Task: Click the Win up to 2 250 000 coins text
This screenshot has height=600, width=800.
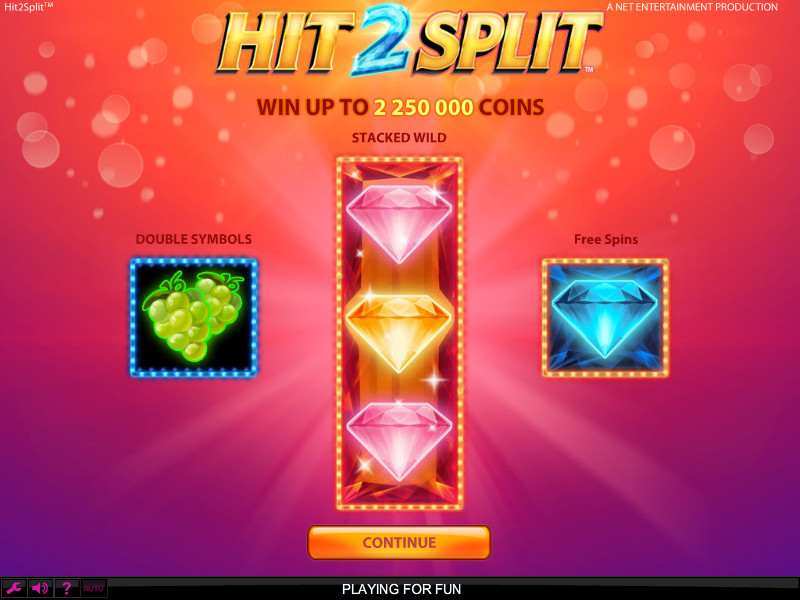Action: pos(401,108)
